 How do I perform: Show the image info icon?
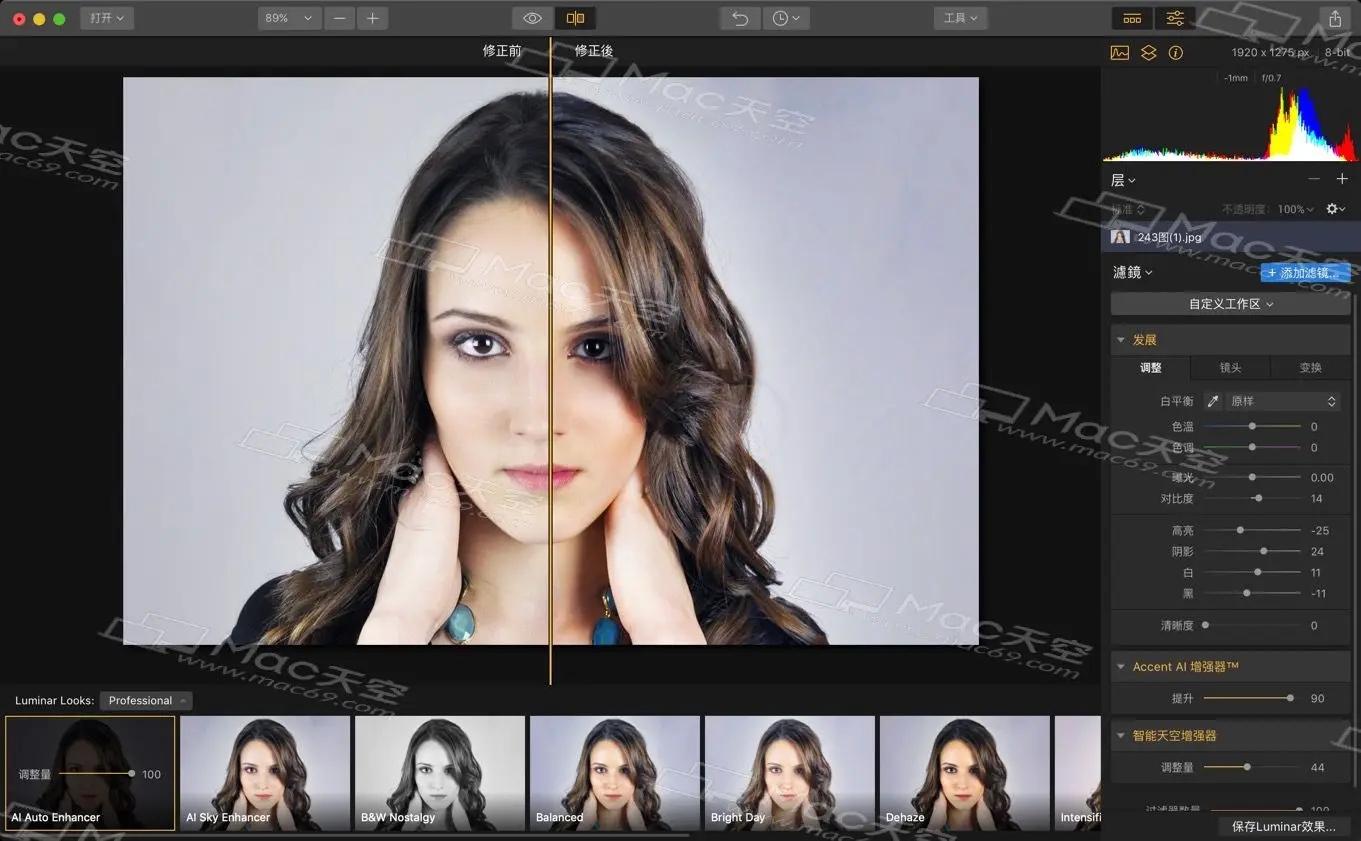[1176, 53]
